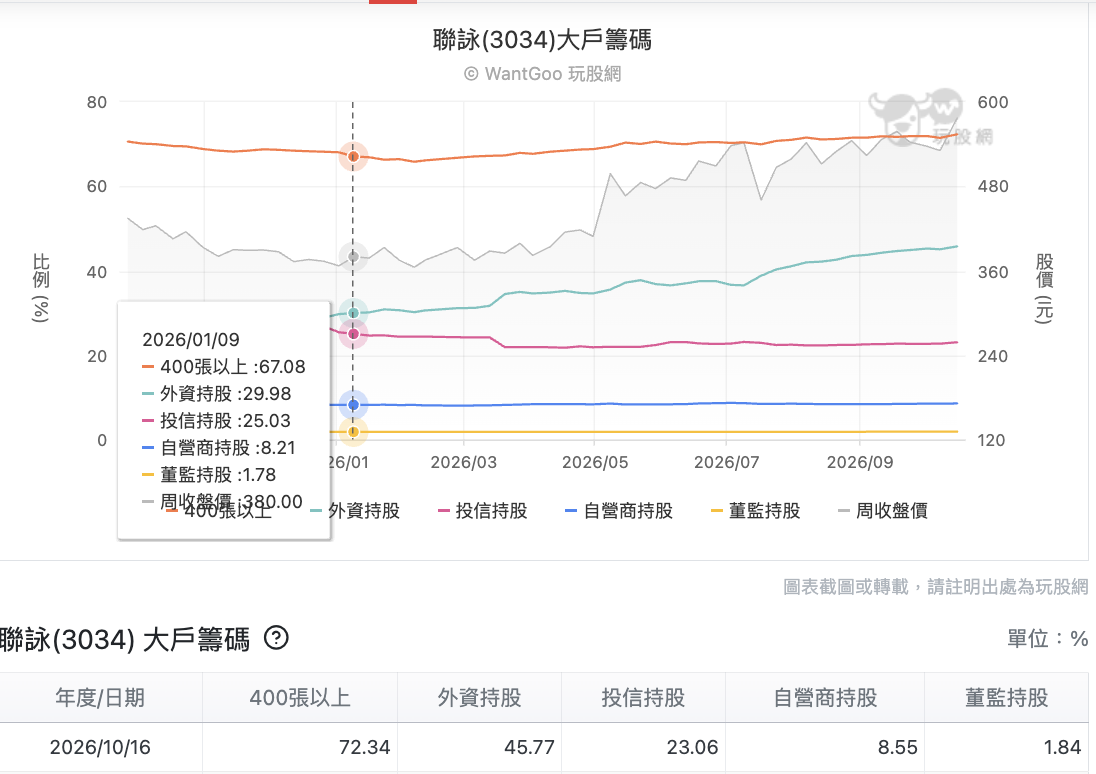Click the © WantGoo 玩股網 credit text
The height and width of the screenshot is (774, 1096).
(542, 73)
